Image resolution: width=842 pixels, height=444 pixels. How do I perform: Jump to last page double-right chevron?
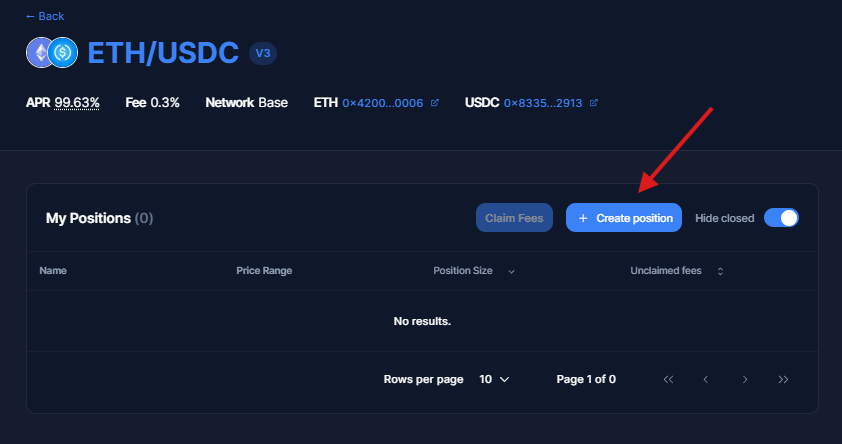pyautogui.click(x=783, y=379)
